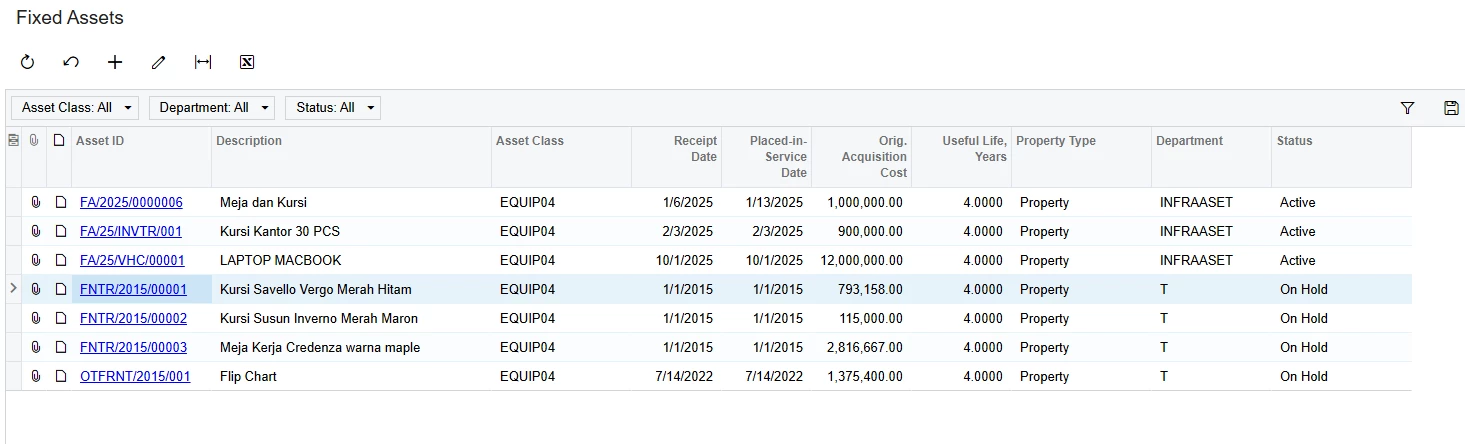Click row selector arrow of FNTR/2015/00001
Screen dimensions: 1465x444
click(13, 289)
